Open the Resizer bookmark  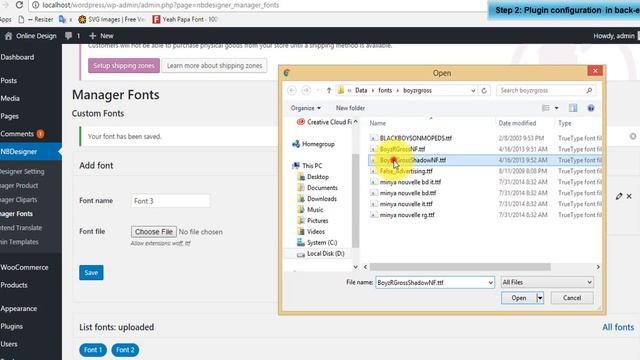pos(36,19)
